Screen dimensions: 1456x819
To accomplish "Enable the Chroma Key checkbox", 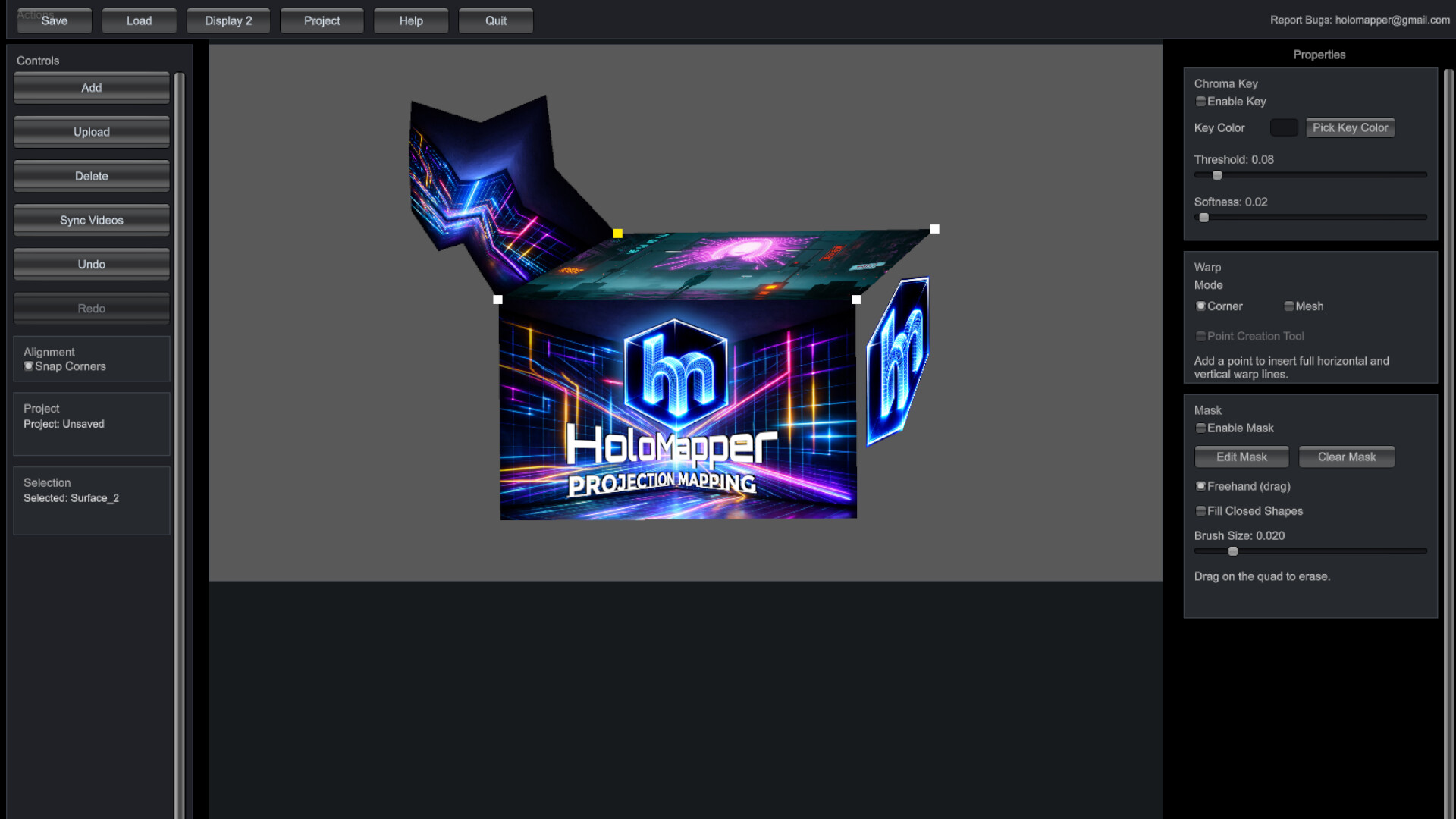I will (x=1200, y=102).
